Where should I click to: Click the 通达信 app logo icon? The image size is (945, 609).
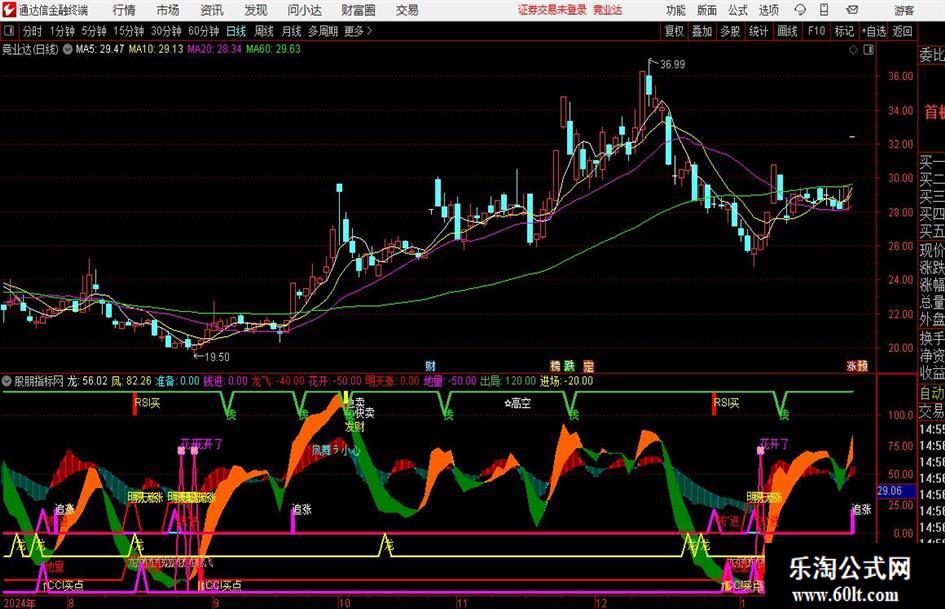pos(8,10)
